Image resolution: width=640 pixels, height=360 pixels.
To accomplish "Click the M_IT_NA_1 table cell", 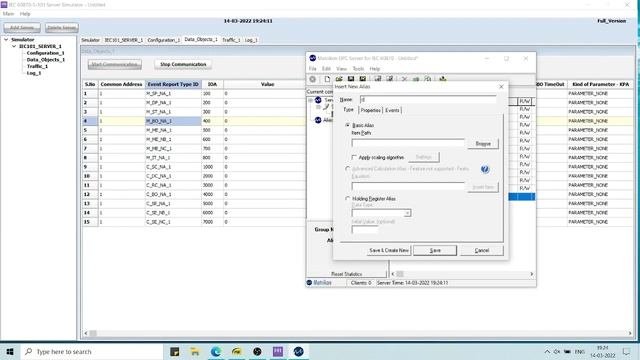I will pyautogui.click(x=173, y=158).
